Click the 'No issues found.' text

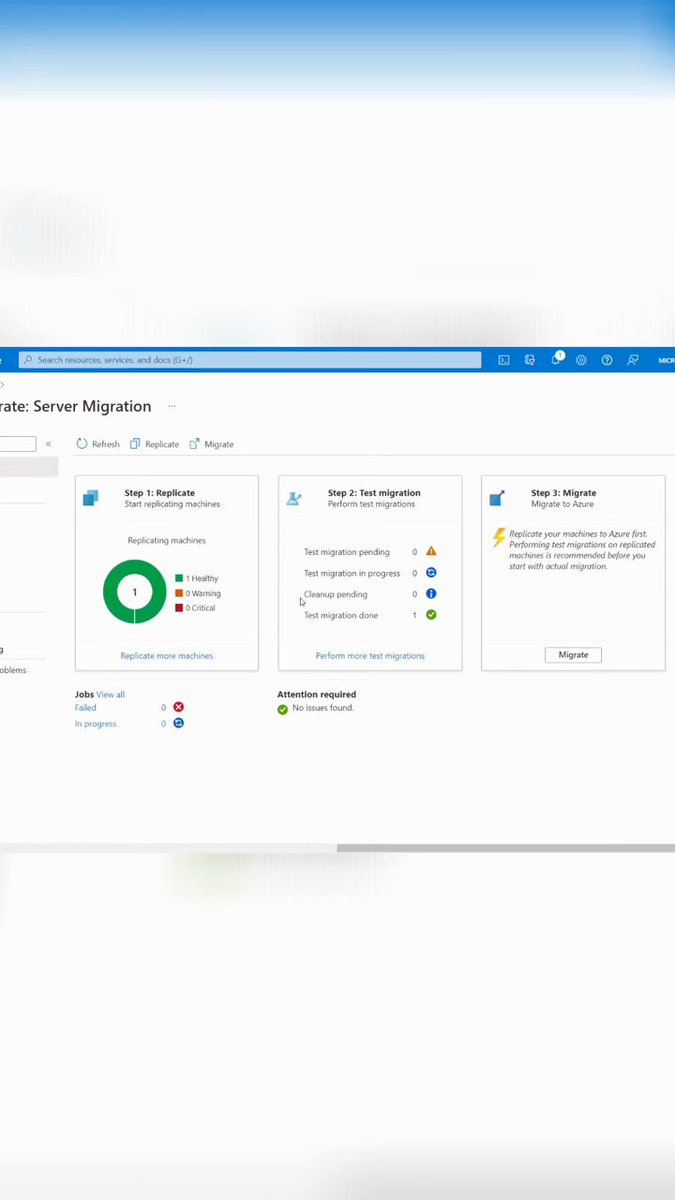pyautogui.click(x=323, y=708)
